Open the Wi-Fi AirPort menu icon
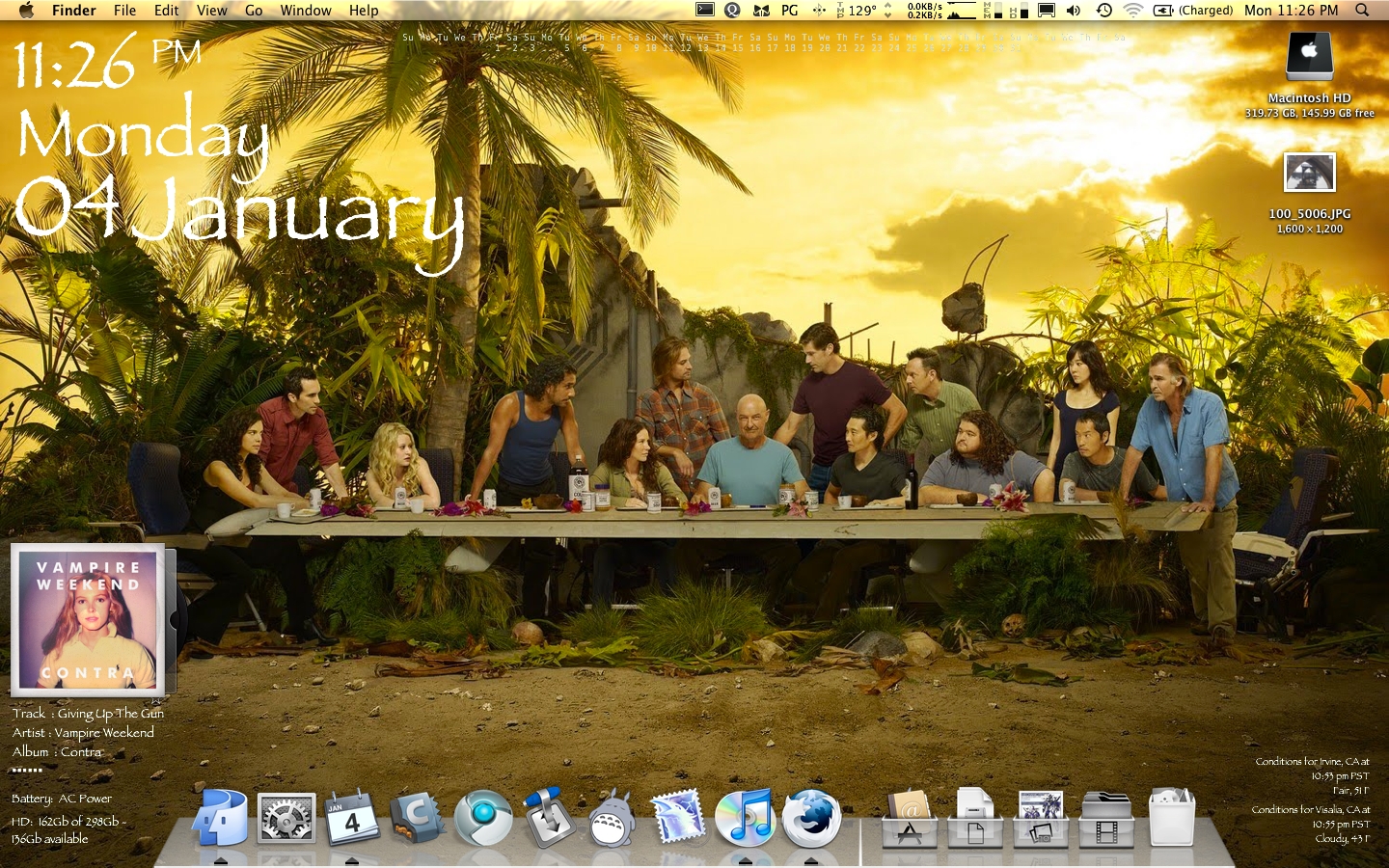This screenshot has width=1389, height=868. pos(1133,11)
